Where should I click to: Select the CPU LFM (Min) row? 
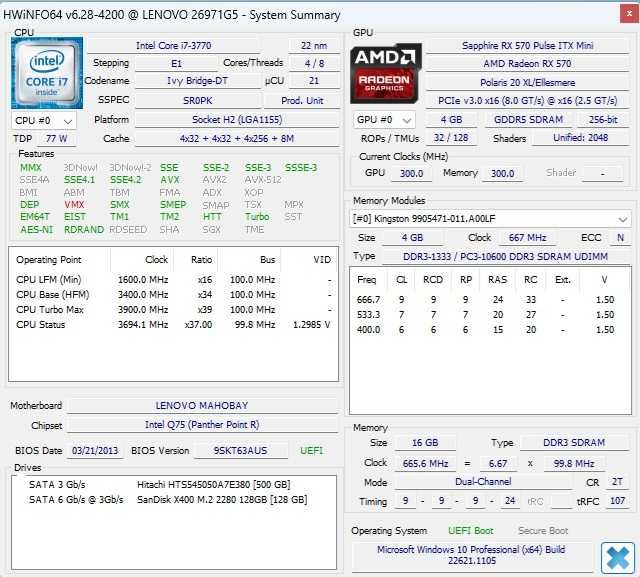point(173,280)
